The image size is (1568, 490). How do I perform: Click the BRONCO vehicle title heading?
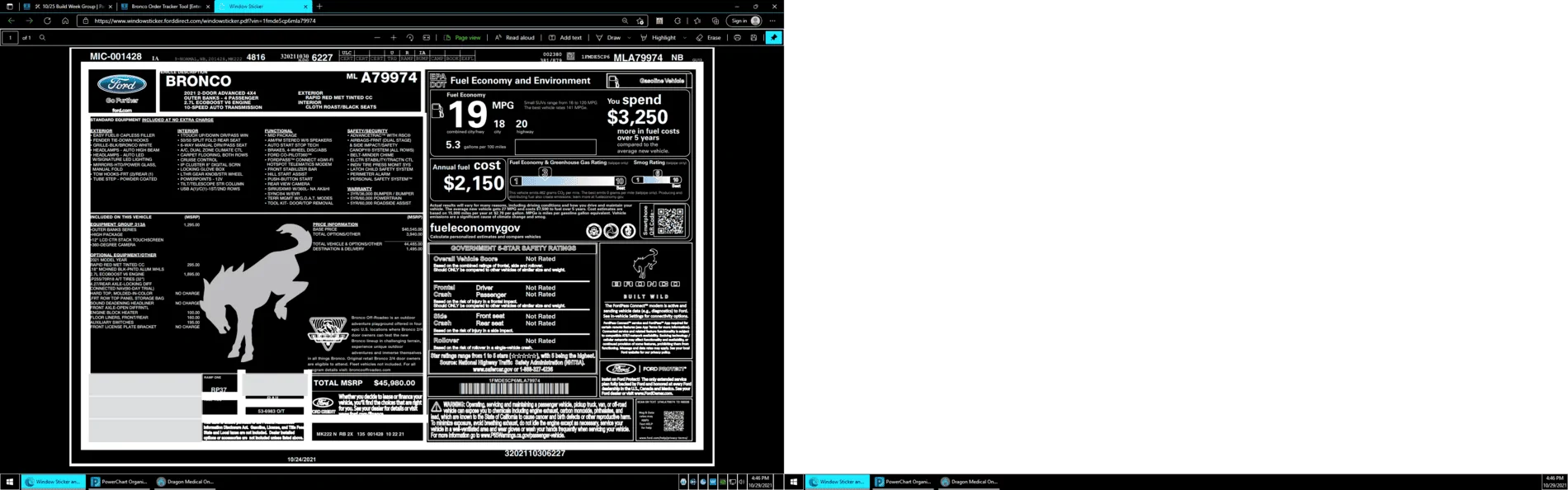click(x=198, y=81)
